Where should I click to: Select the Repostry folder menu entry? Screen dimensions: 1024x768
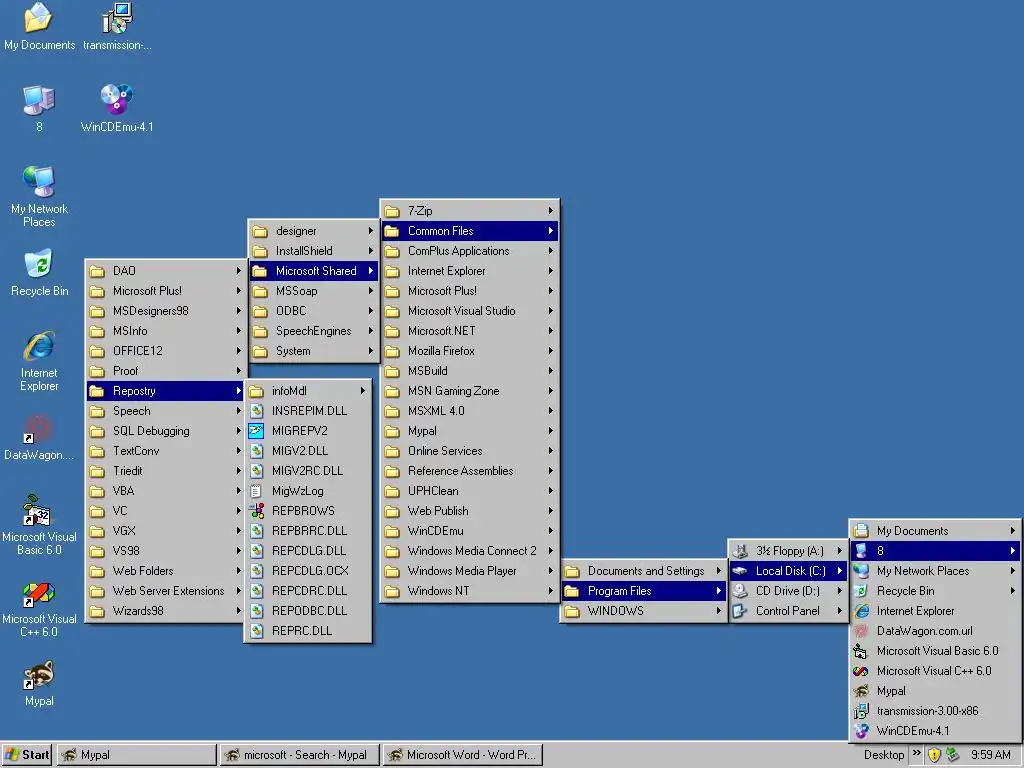click(x=165, y=391)
